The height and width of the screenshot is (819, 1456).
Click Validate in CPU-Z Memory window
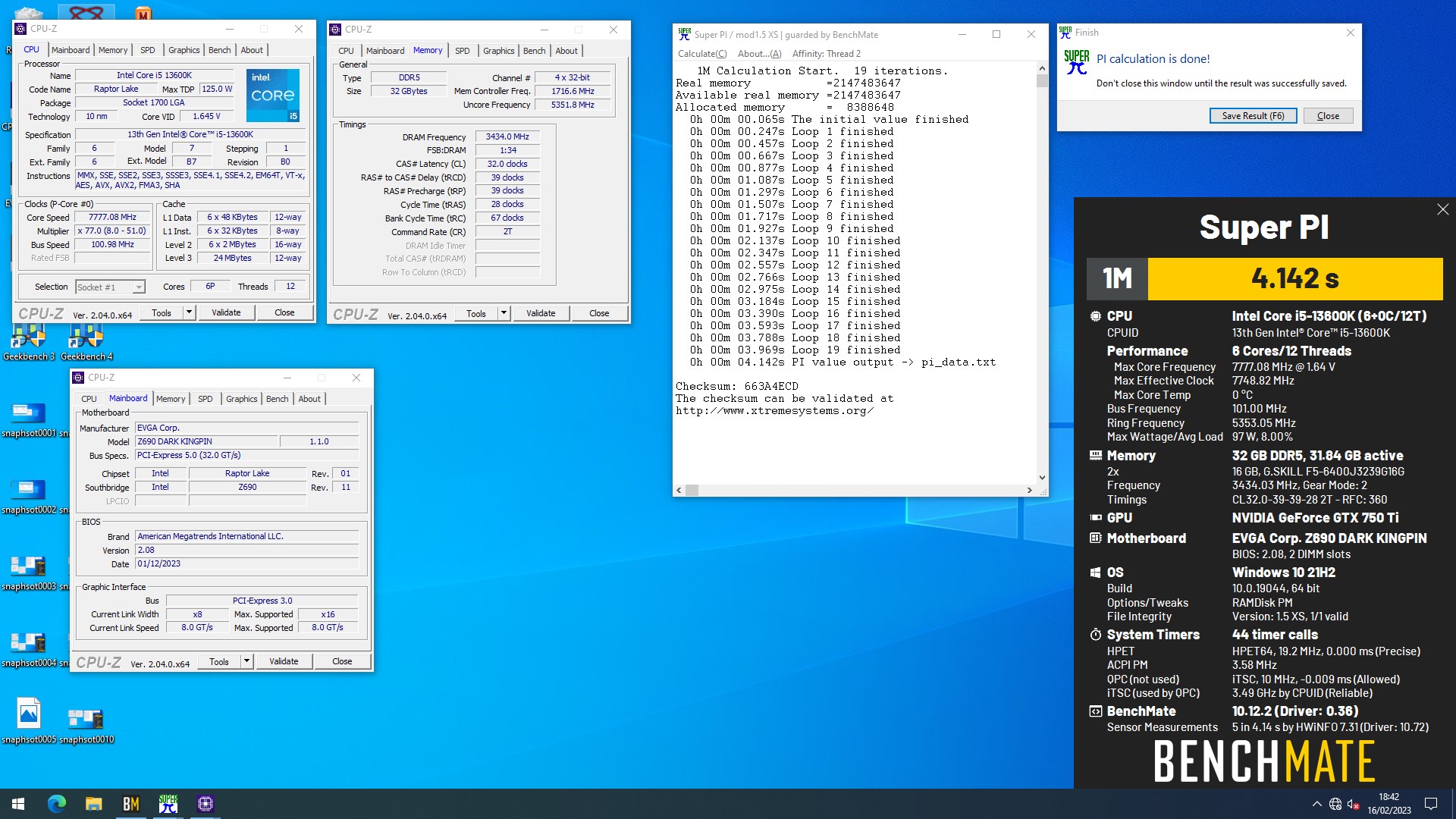[541, 313]
